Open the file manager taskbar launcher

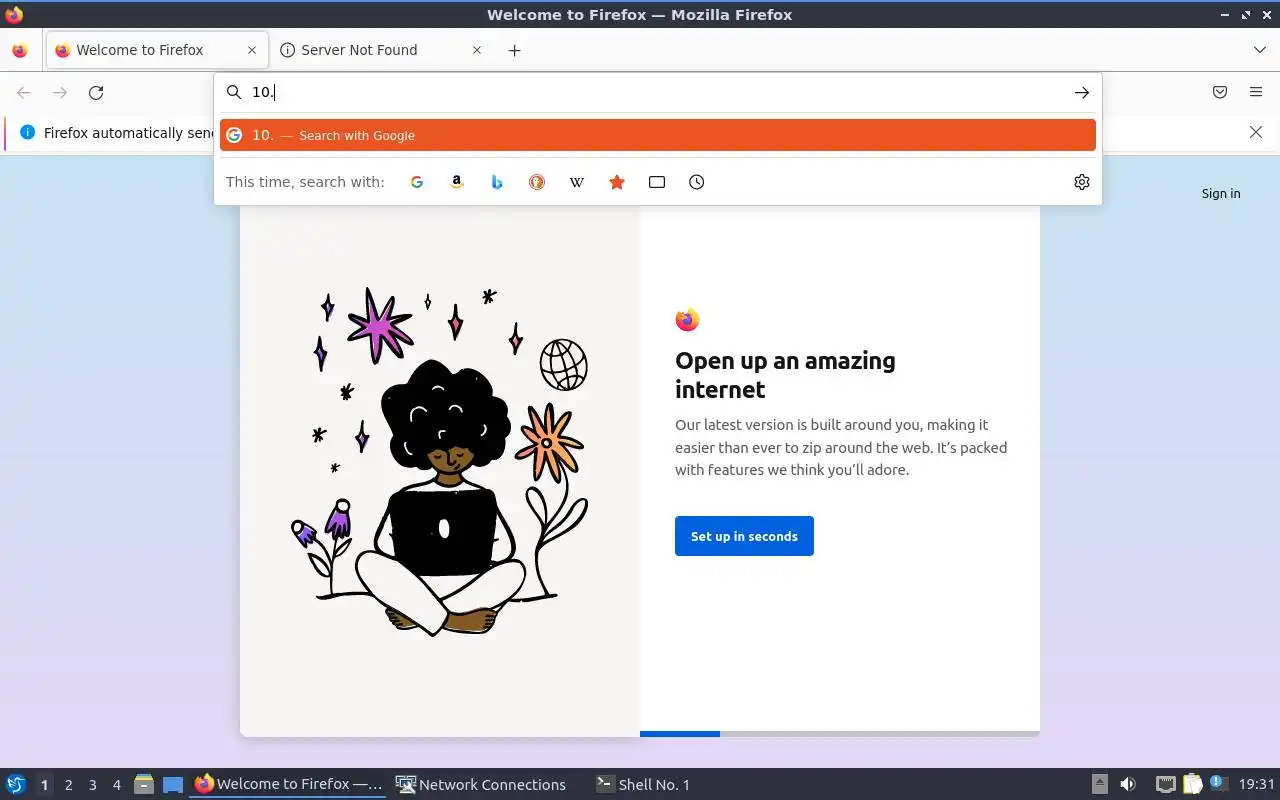coord(144,784)
